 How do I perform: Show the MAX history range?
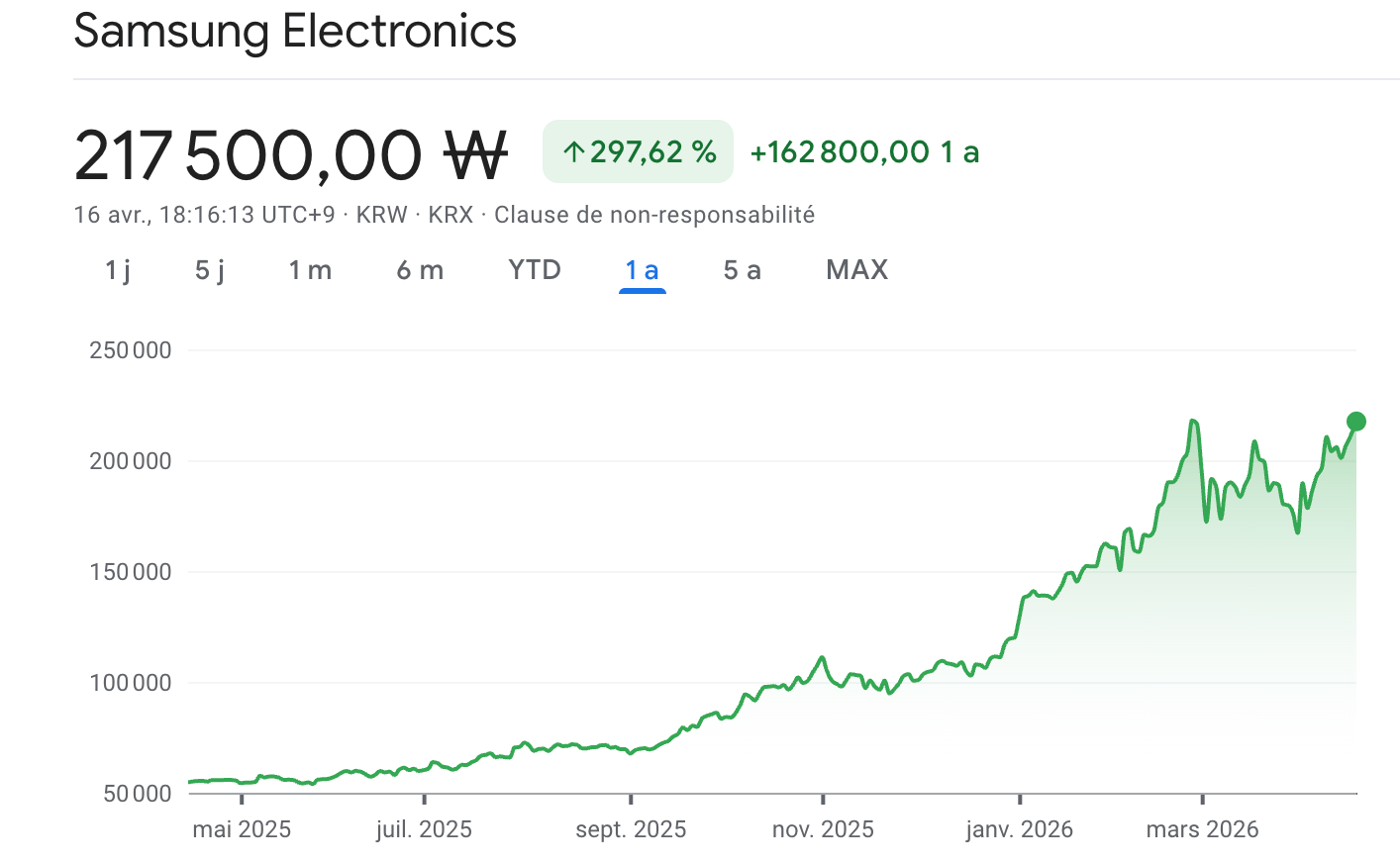856,270
